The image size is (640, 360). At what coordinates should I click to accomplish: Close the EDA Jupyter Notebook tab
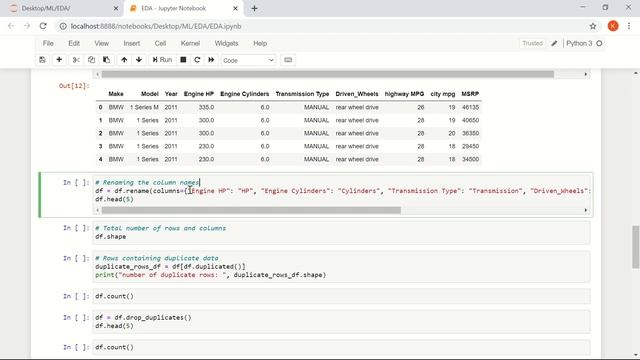point(235,8)
